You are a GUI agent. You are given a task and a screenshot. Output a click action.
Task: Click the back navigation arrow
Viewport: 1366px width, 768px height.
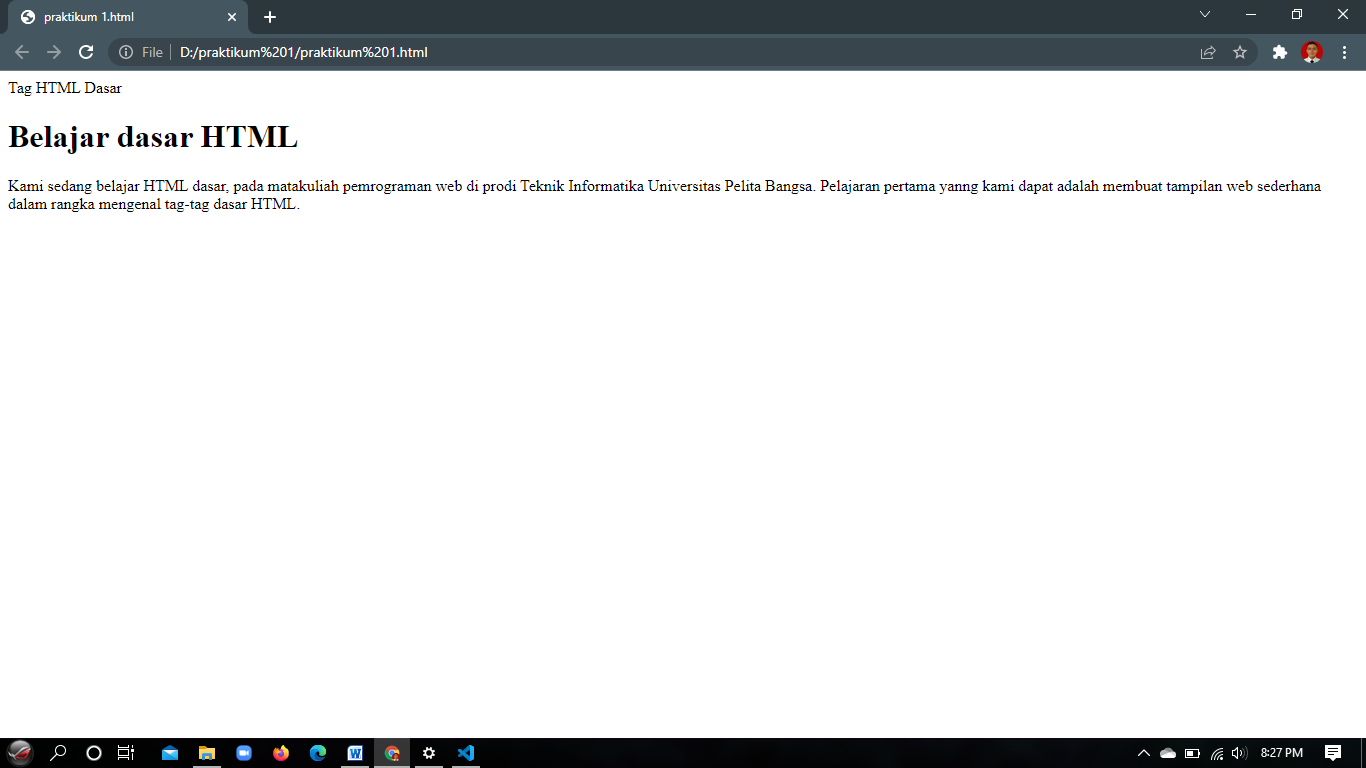point(20,52)
